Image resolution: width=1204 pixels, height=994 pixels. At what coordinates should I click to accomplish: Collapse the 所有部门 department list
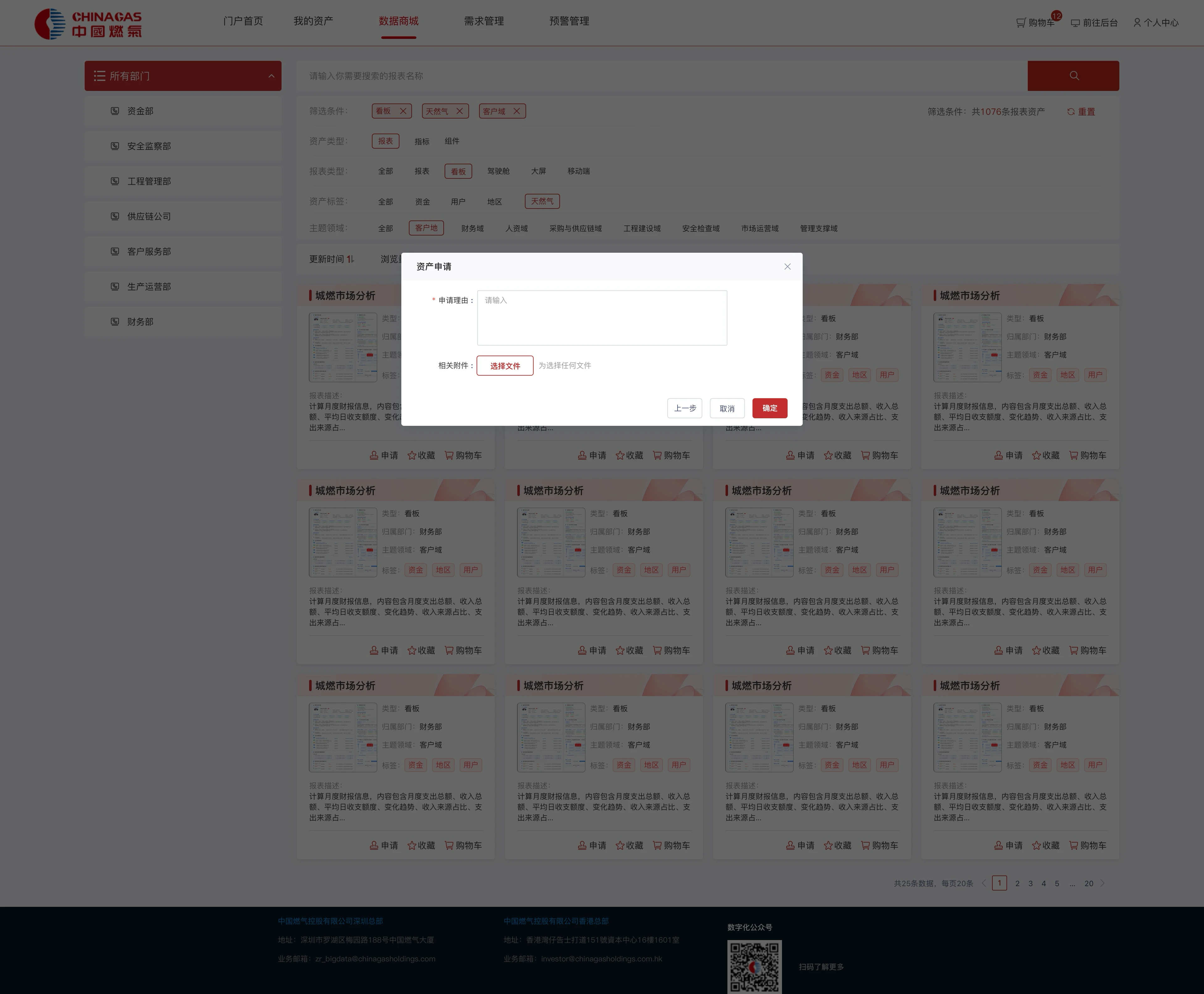pos(271,76)
